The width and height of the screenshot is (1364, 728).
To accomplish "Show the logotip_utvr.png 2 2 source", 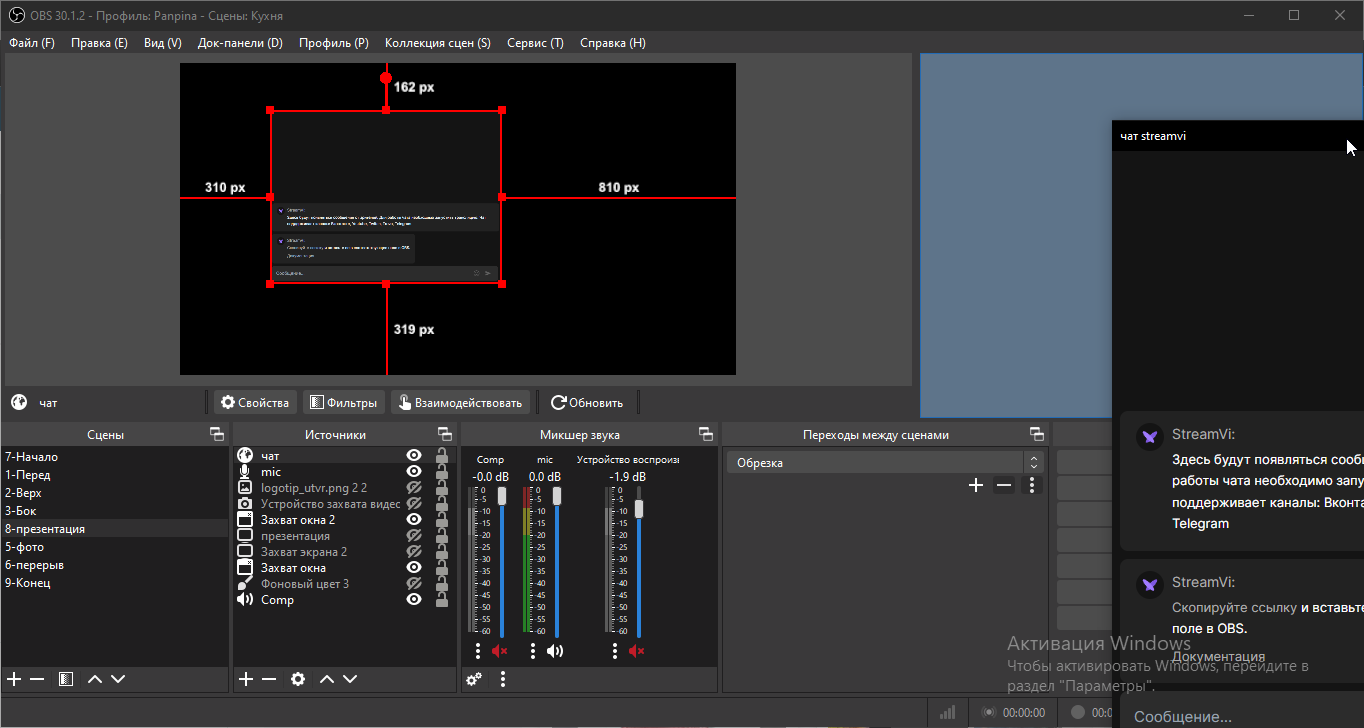I will [414, 488].
